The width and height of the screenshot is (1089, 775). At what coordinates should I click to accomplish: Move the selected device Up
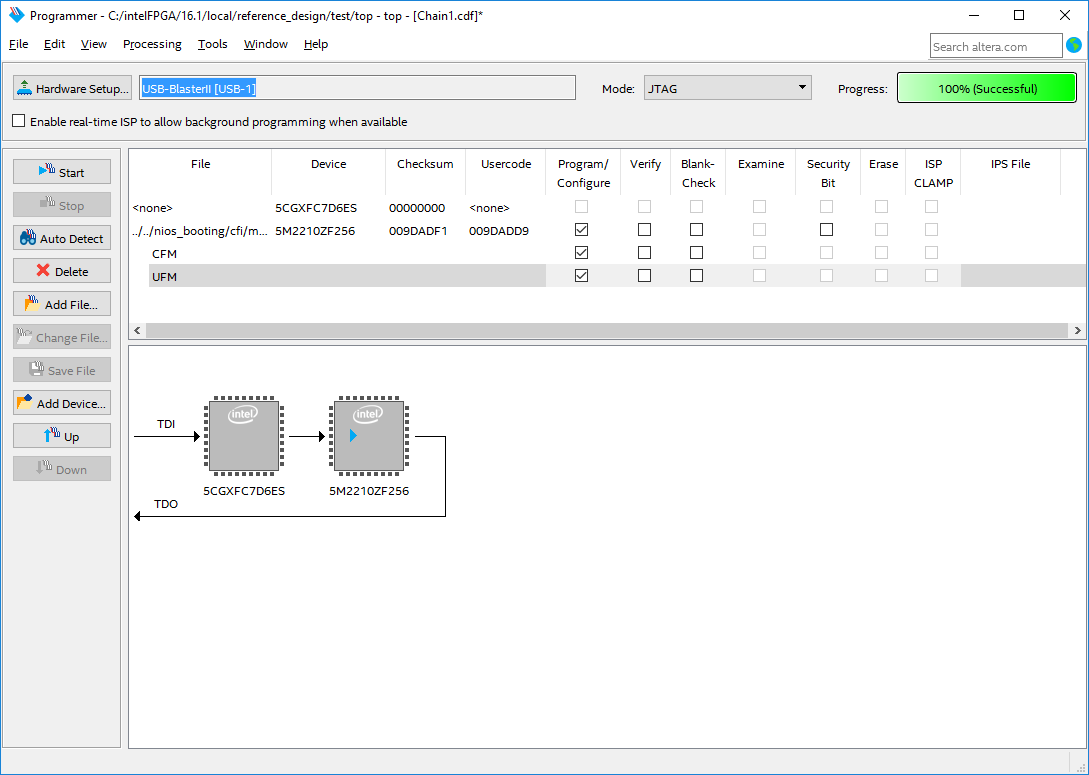click(x=62, y=436)
